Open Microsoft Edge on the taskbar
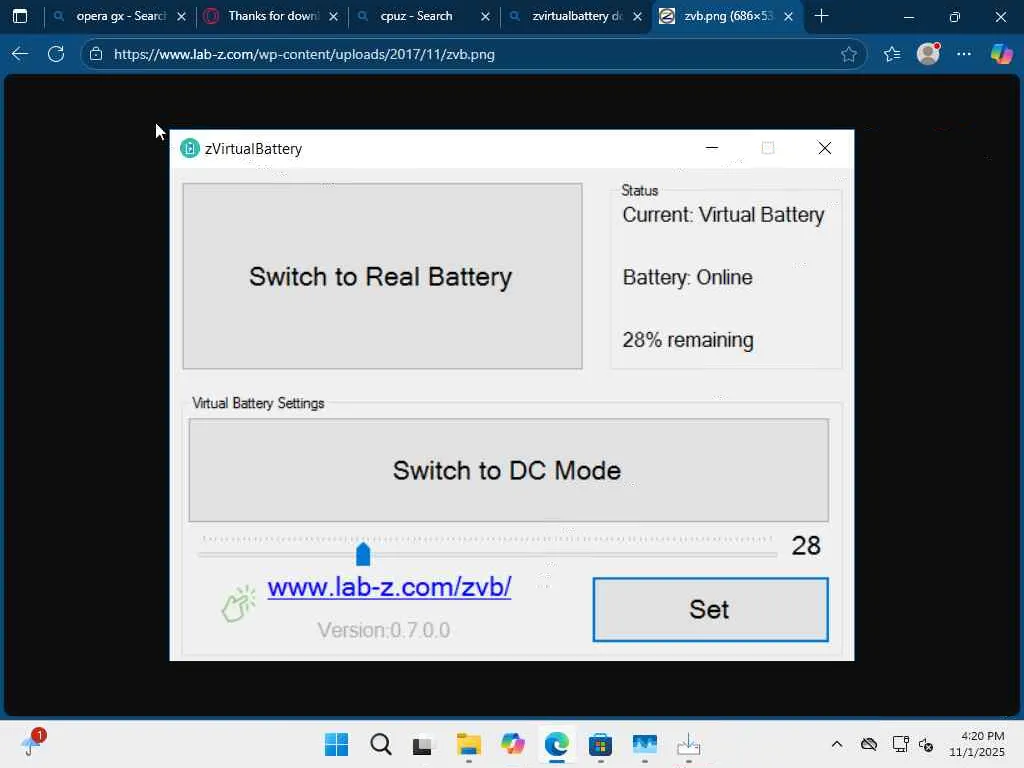The image size is (1024, 768). 556,744
